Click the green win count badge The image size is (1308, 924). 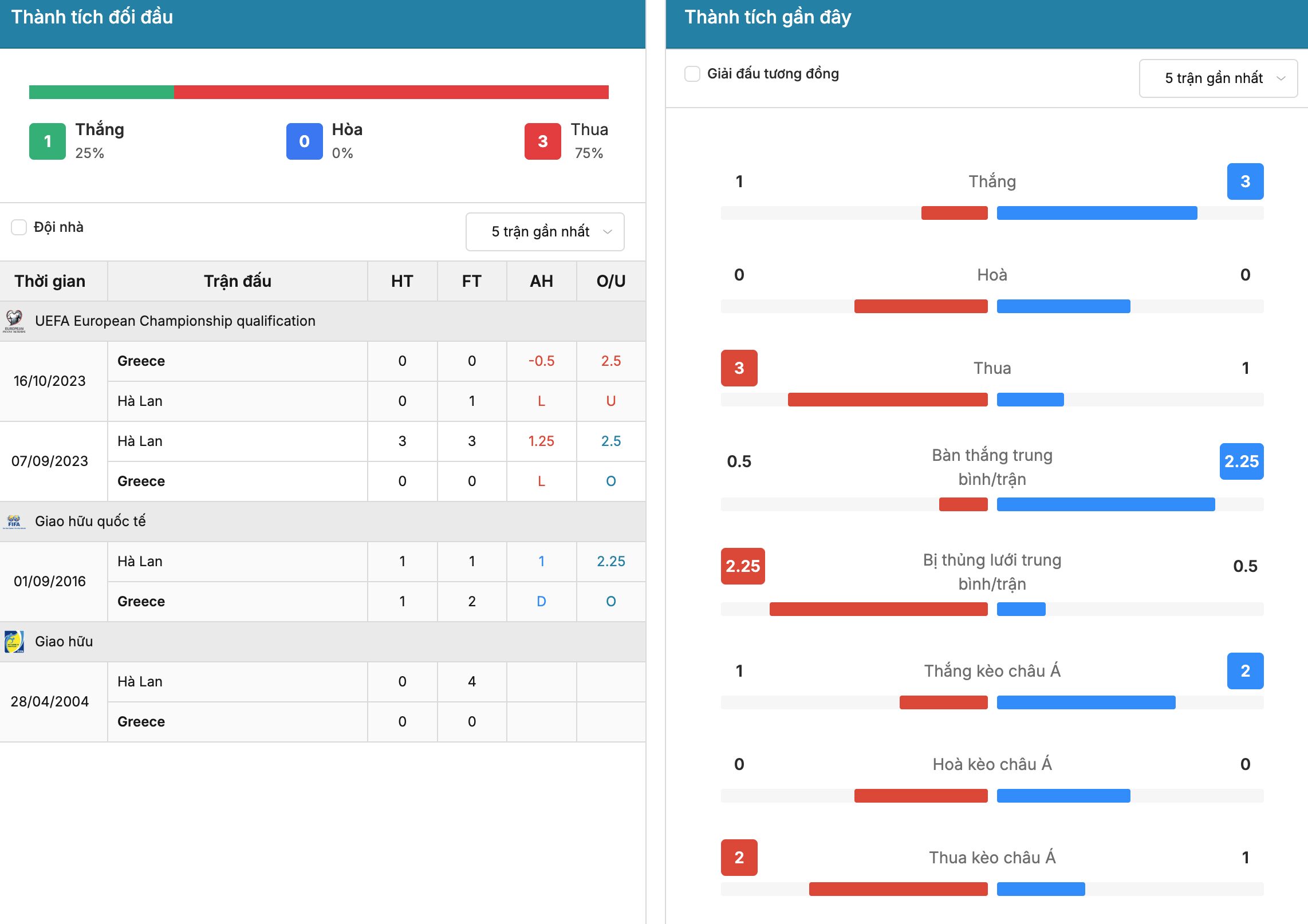(x=48, y=141)
